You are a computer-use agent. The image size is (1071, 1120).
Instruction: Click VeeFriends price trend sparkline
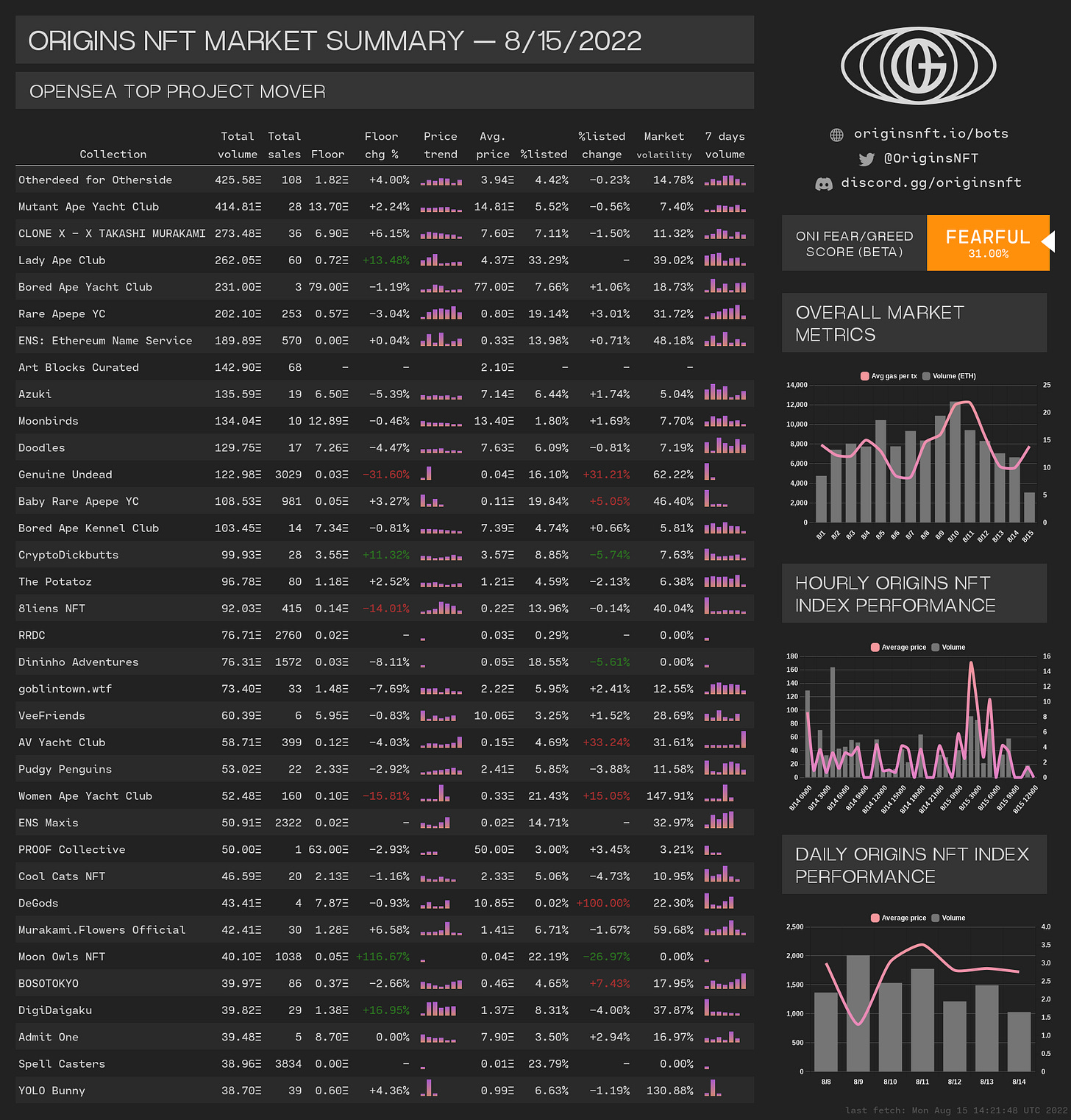[439, 715]
